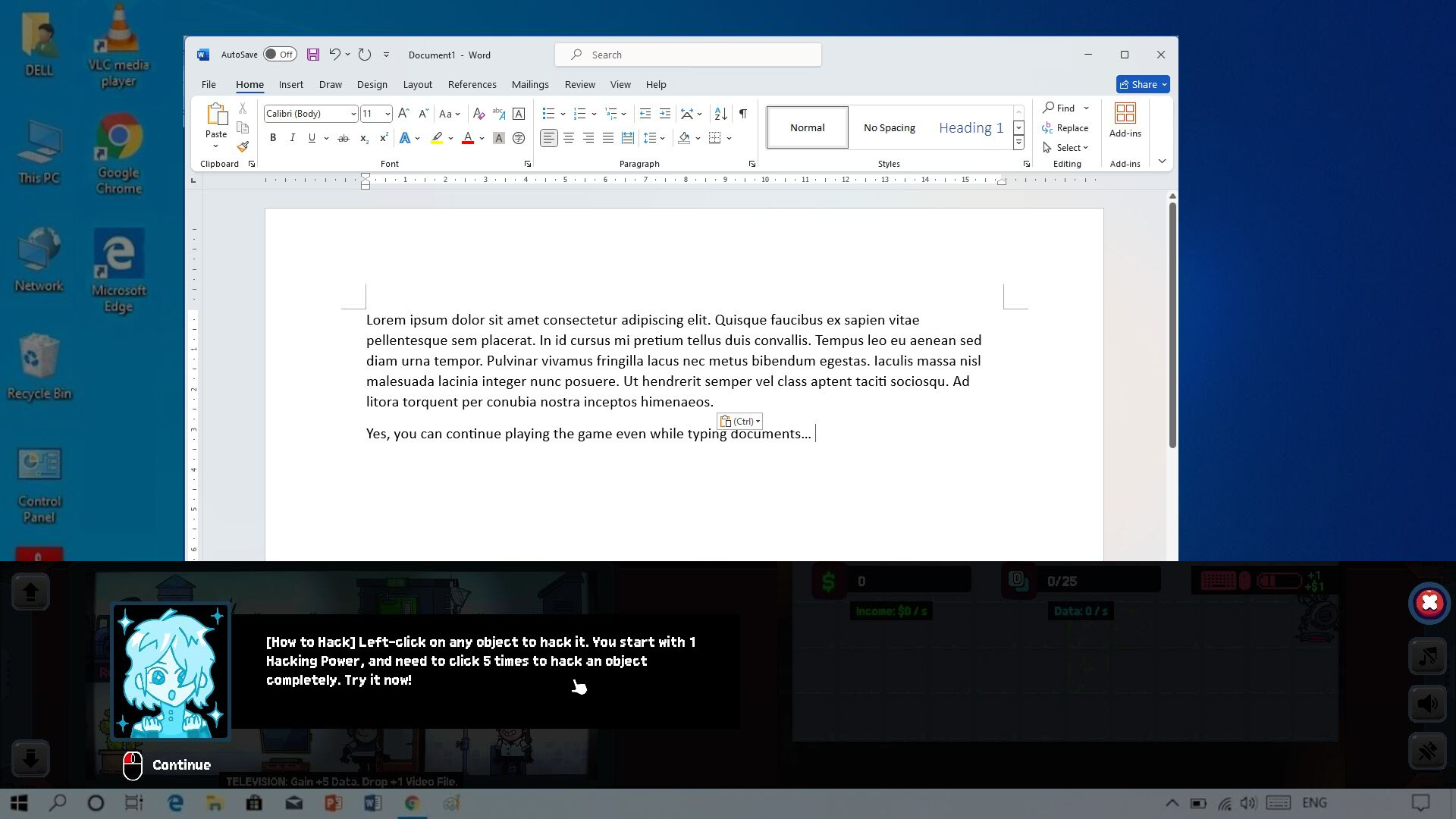Image resolution: width=1456 pixels, height=819 pixels.
Task: Toggle show paragraph marks
Action: [x=743, y=114]
